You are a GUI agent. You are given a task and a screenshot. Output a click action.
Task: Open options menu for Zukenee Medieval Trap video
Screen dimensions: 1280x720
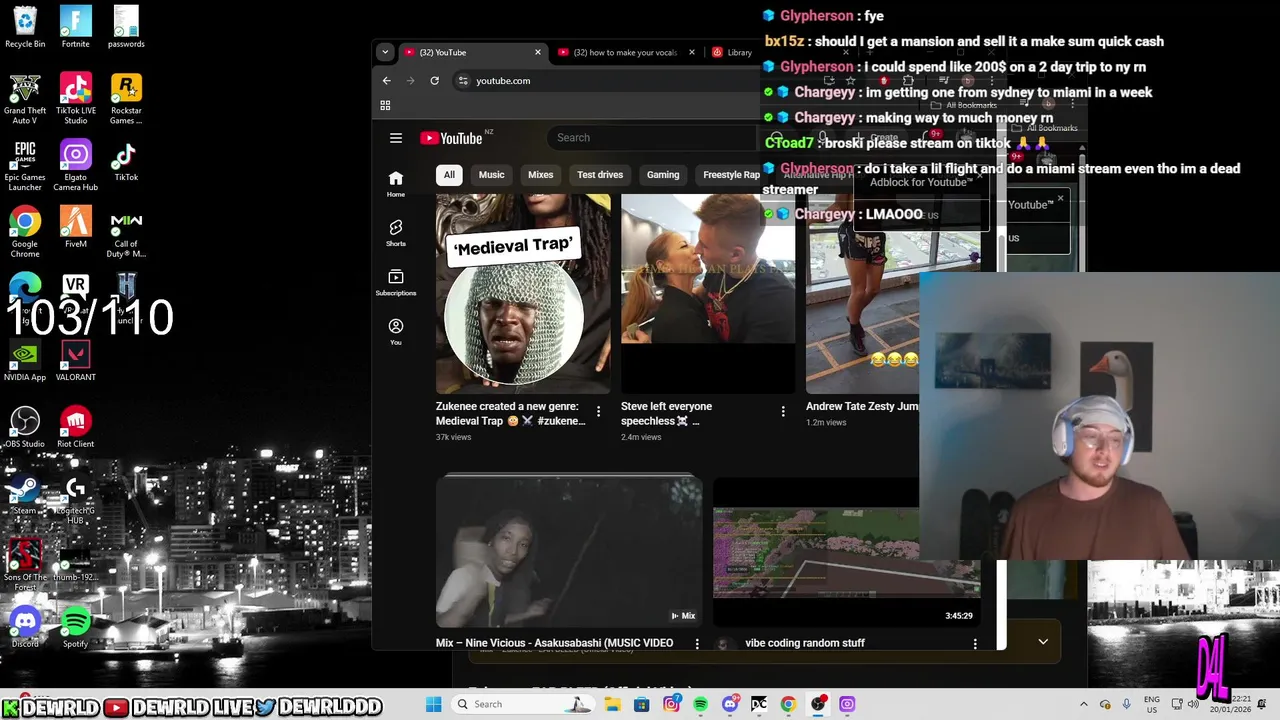pyautogui.click(x=598, y=411)
